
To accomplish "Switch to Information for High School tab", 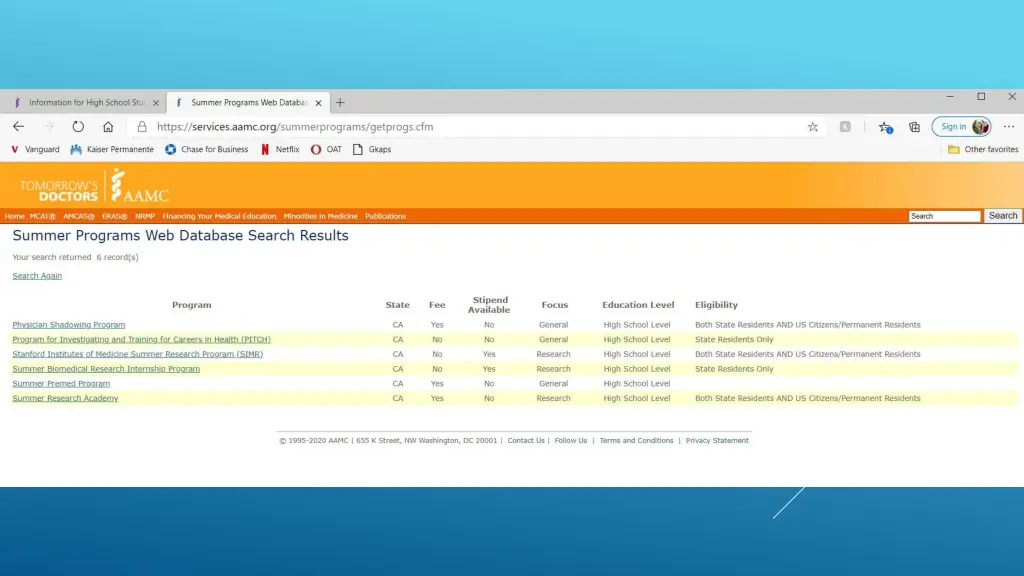I will pyautogui.click(x=84, y=103).
